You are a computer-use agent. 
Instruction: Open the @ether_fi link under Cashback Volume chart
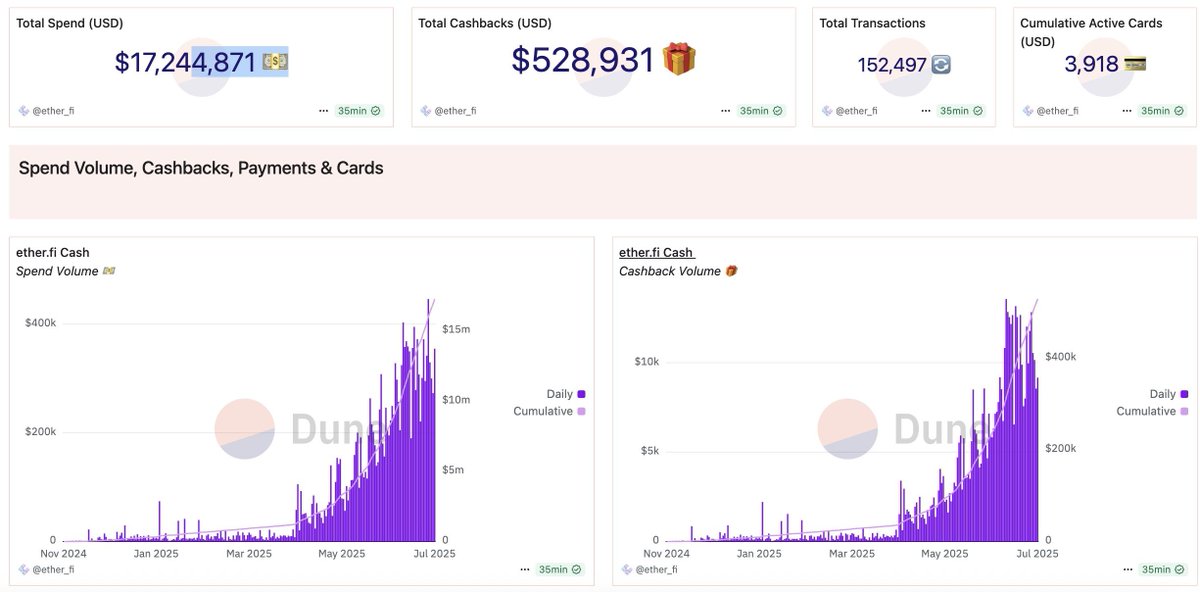tap(656, 569)
